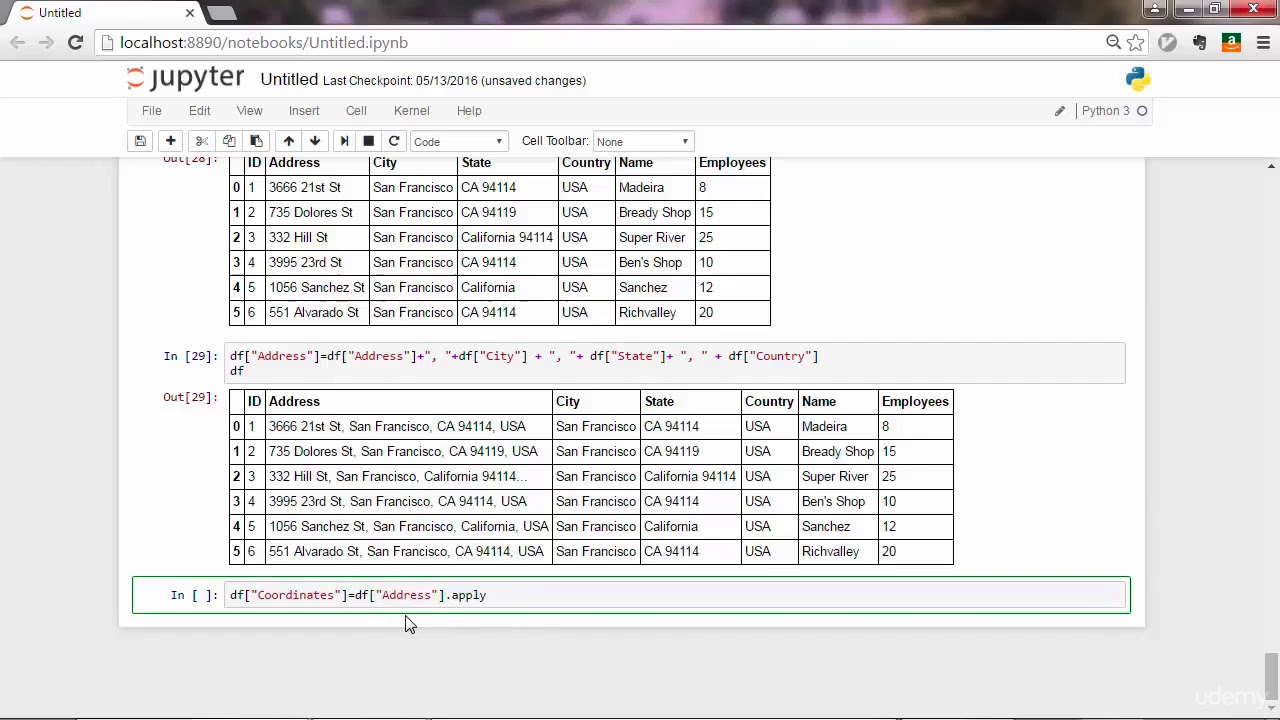The image size is (1280, 720).
Task: Open the Cell Toolbar None dropdown
Action: 642,141
